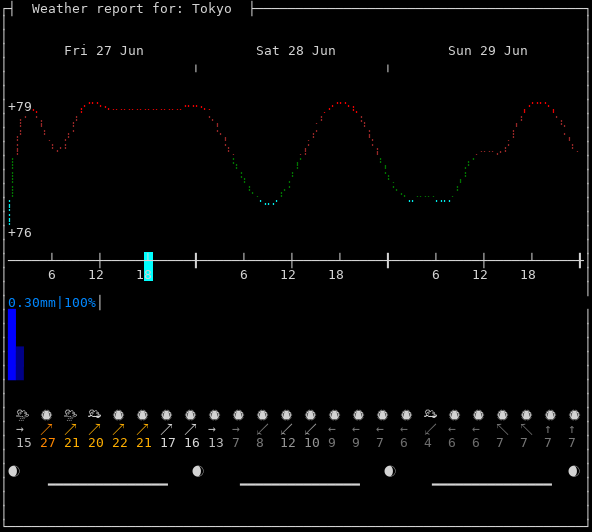Image resolution: width=592 pixels, height=532 pixels.
Task: Select the hour '12' label under Saturday axis
Action: (x=288, y=274)
